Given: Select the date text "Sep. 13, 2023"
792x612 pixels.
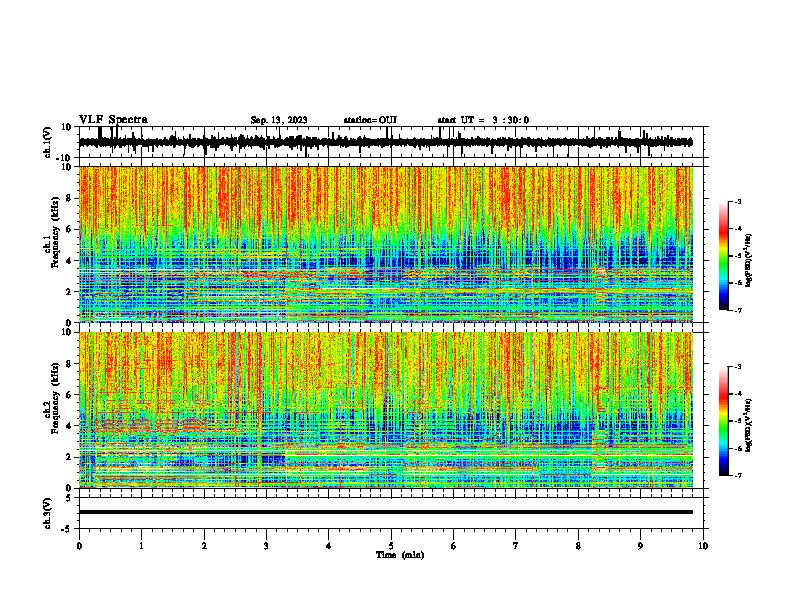Looking at the screenshot, I should [279, 120].
